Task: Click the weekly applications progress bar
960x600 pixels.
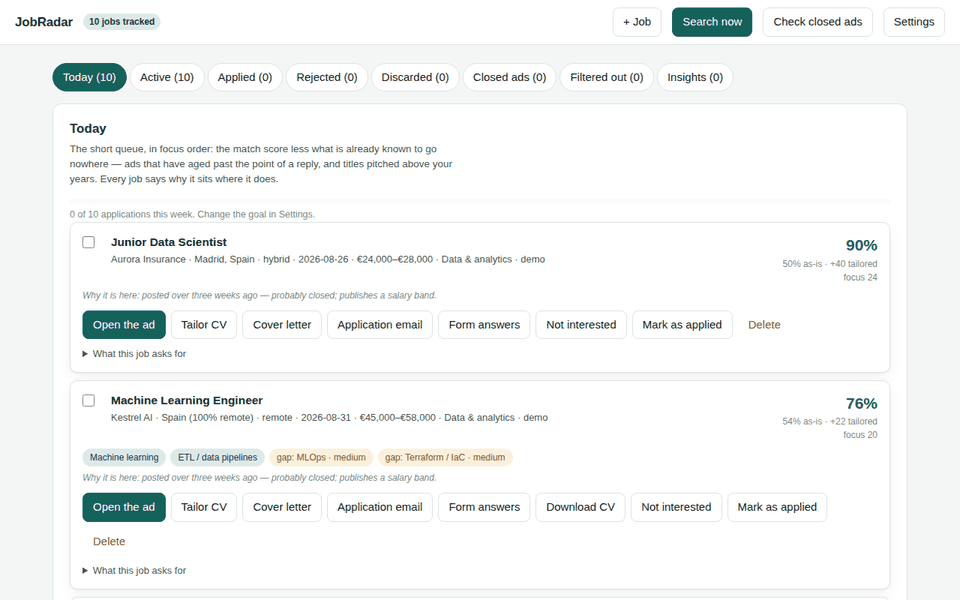Action: pos(479,201)
